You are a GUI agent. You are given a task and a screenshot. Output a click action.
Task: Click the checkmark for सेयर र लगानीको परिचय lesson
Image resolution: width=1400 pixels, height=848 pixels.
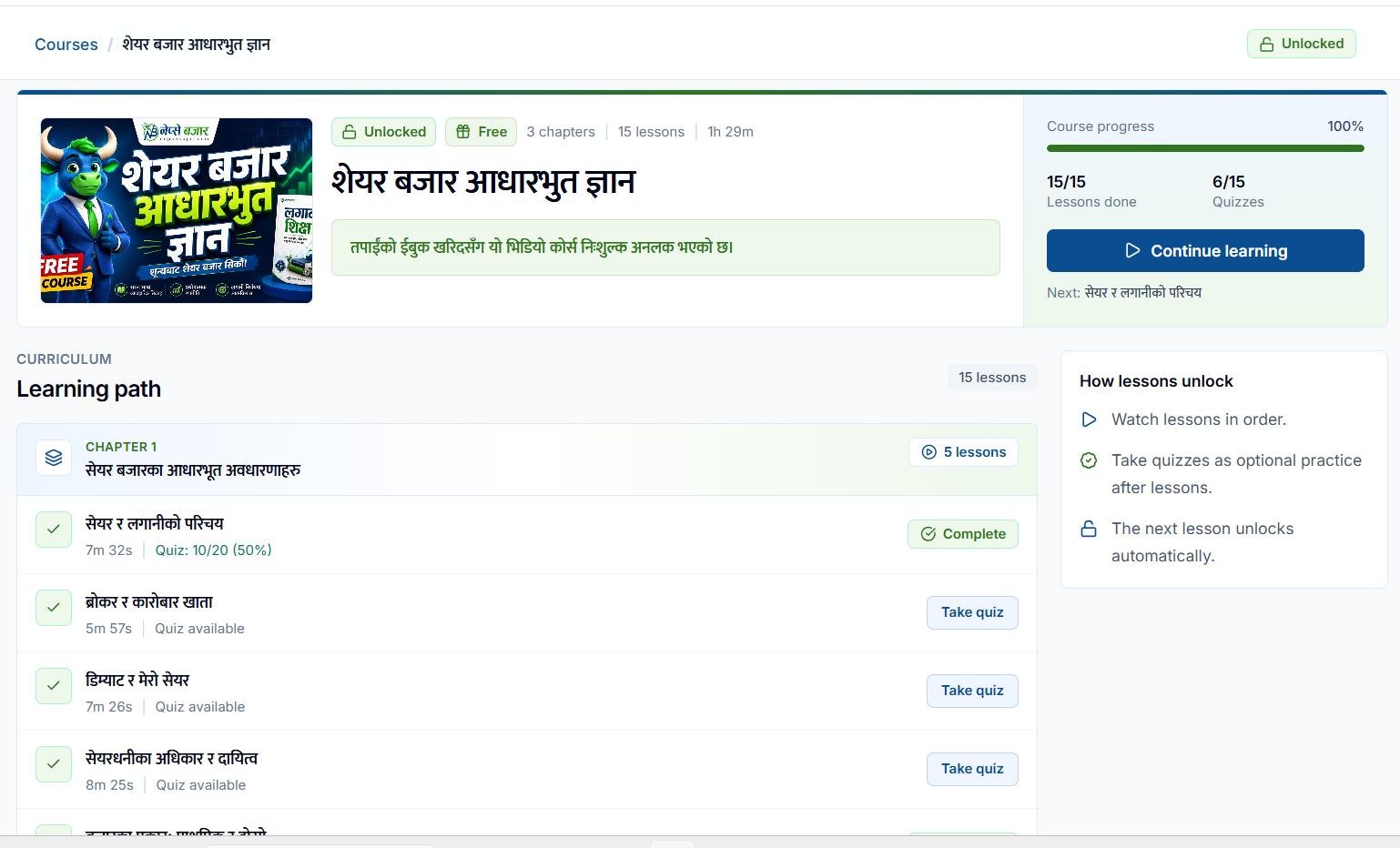point(54,530)
